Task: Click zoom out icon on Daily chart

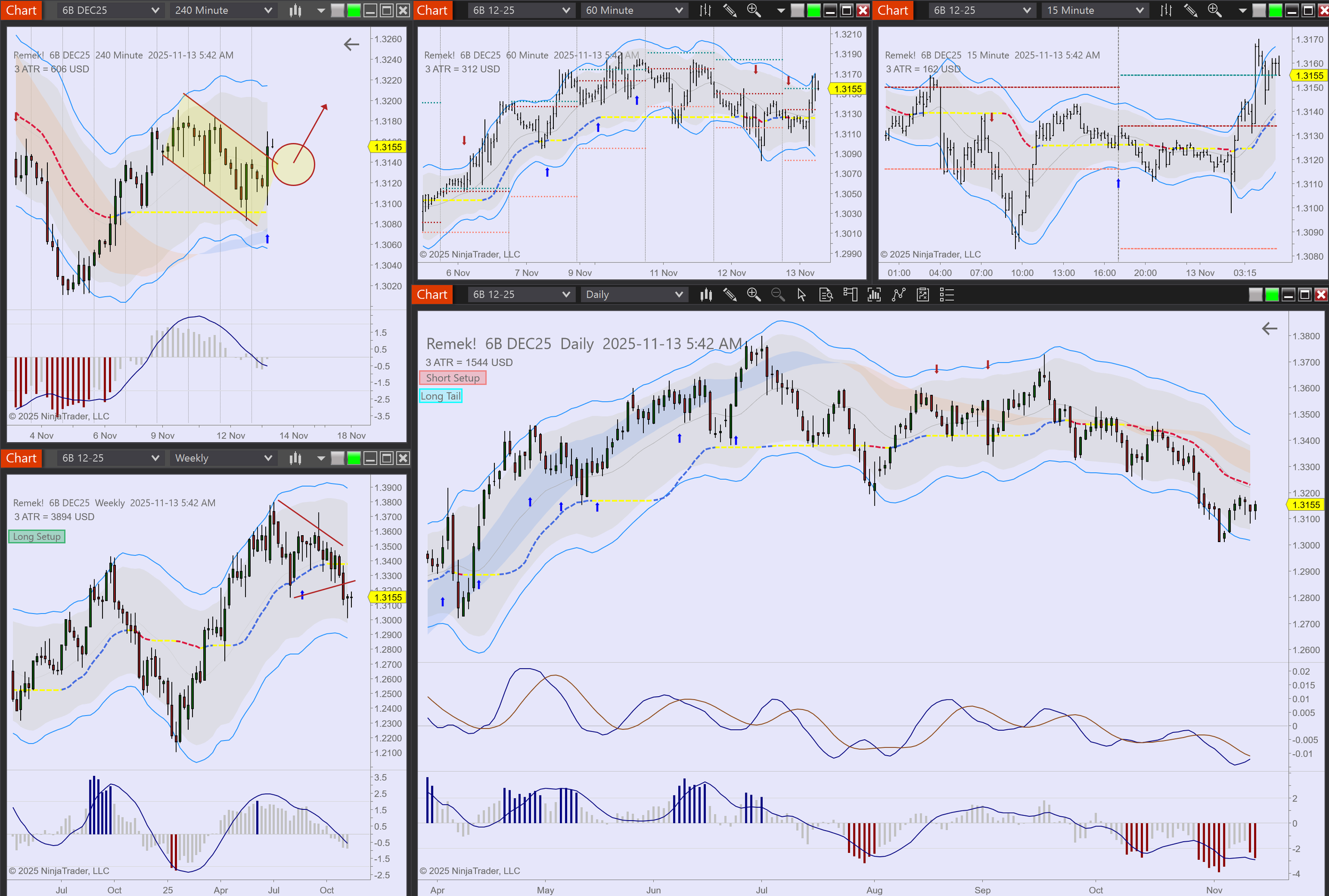Action: 777,294
